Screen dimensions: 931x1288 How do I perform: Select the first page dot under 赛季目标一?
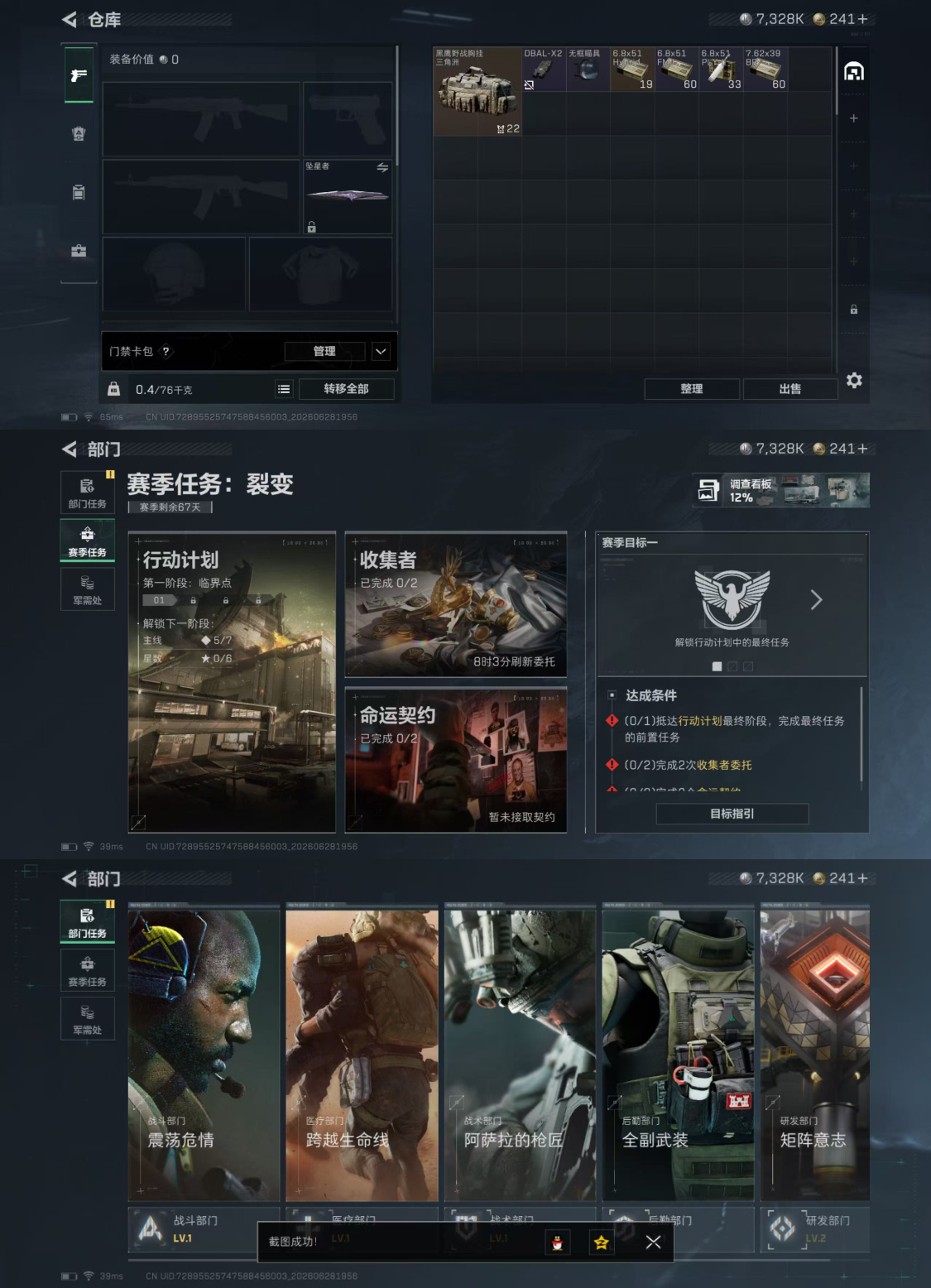[x=717, y=666]
